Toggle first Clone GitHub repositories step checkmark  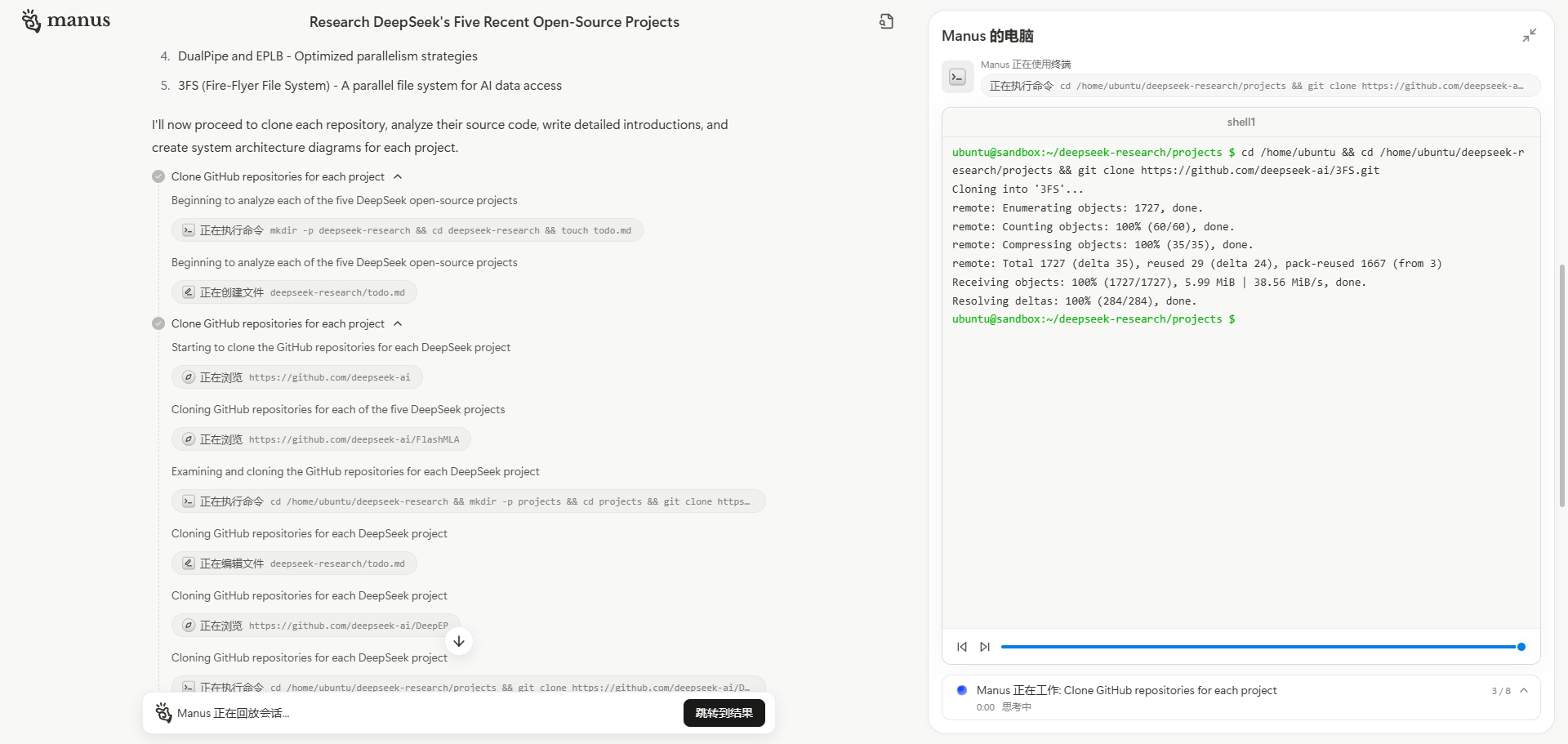[158, 177]
